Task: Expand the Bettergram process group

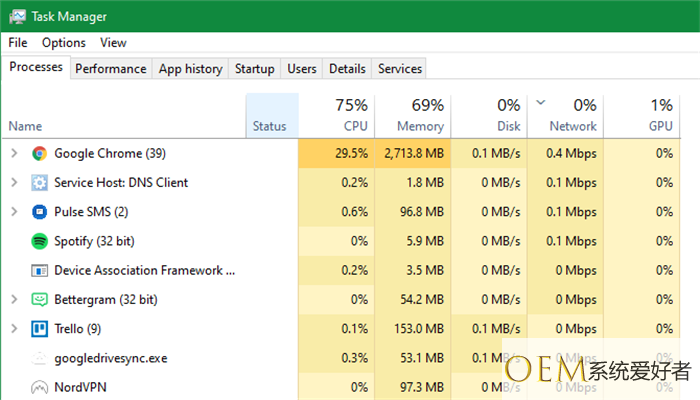Action: point(13,299)
